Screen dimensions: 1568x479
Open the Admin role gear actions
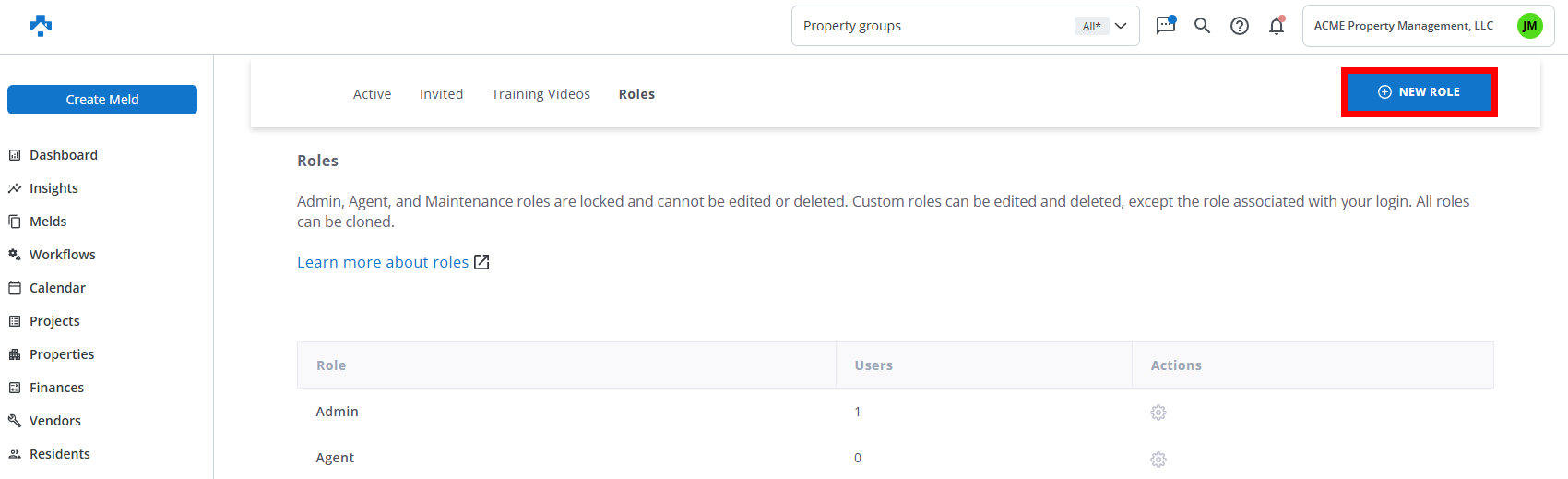1158,413
